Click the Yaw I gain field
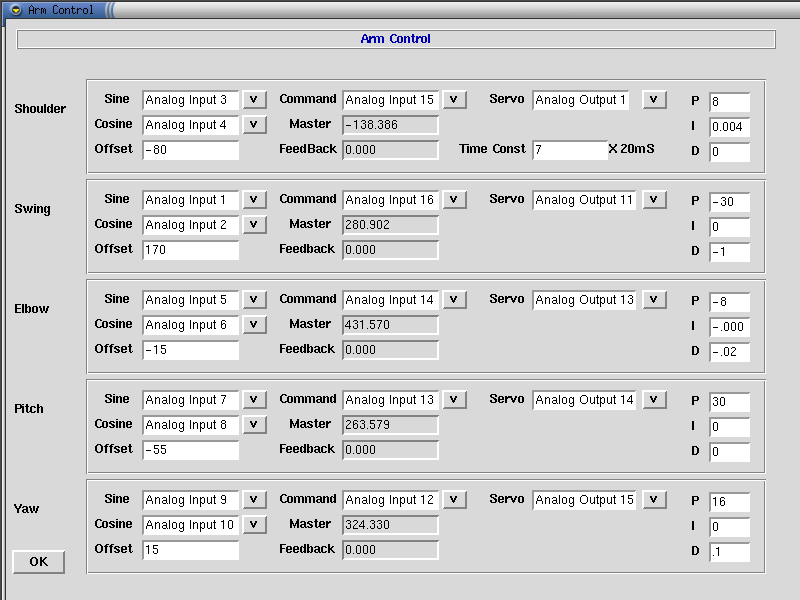Image resolution: width=800 pixels, height=600 pixels. (x=730, y=527)
